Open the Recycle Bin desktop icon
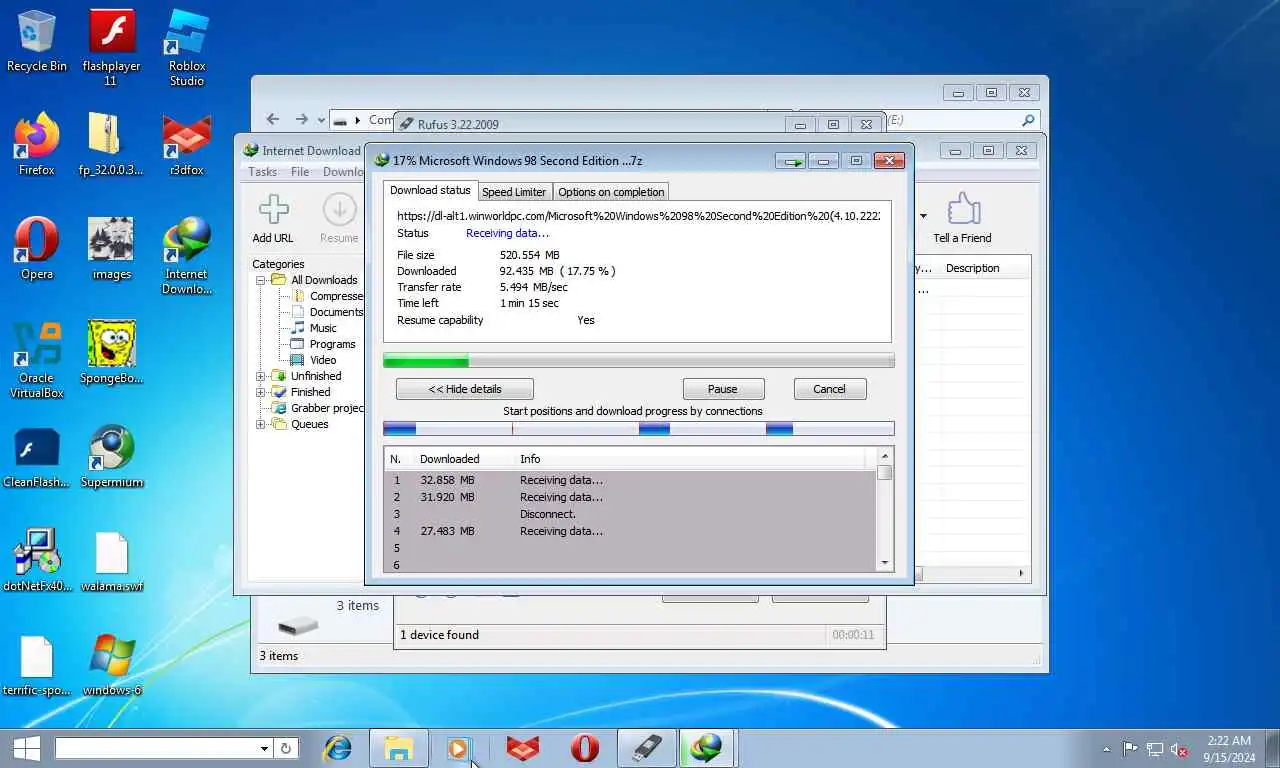The image size is (1280, 768). tap(37, 42)
